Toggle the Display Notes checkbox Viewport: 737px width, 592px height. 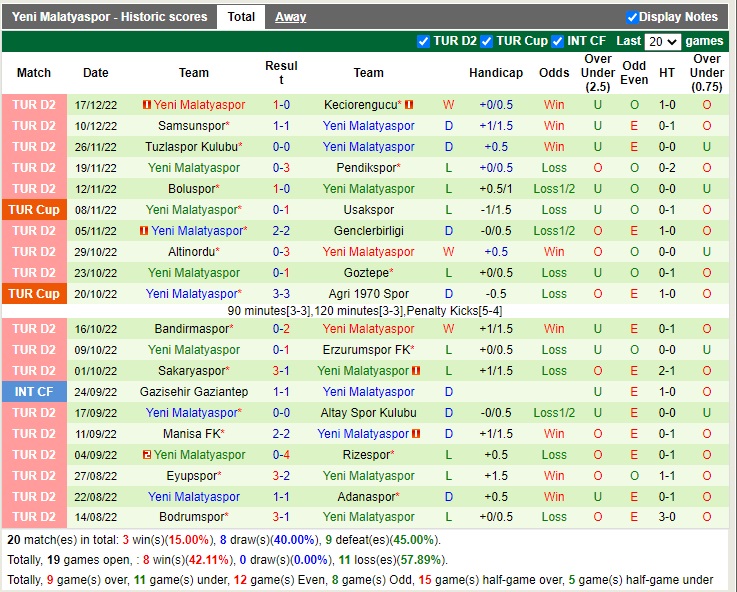[632, 17]
